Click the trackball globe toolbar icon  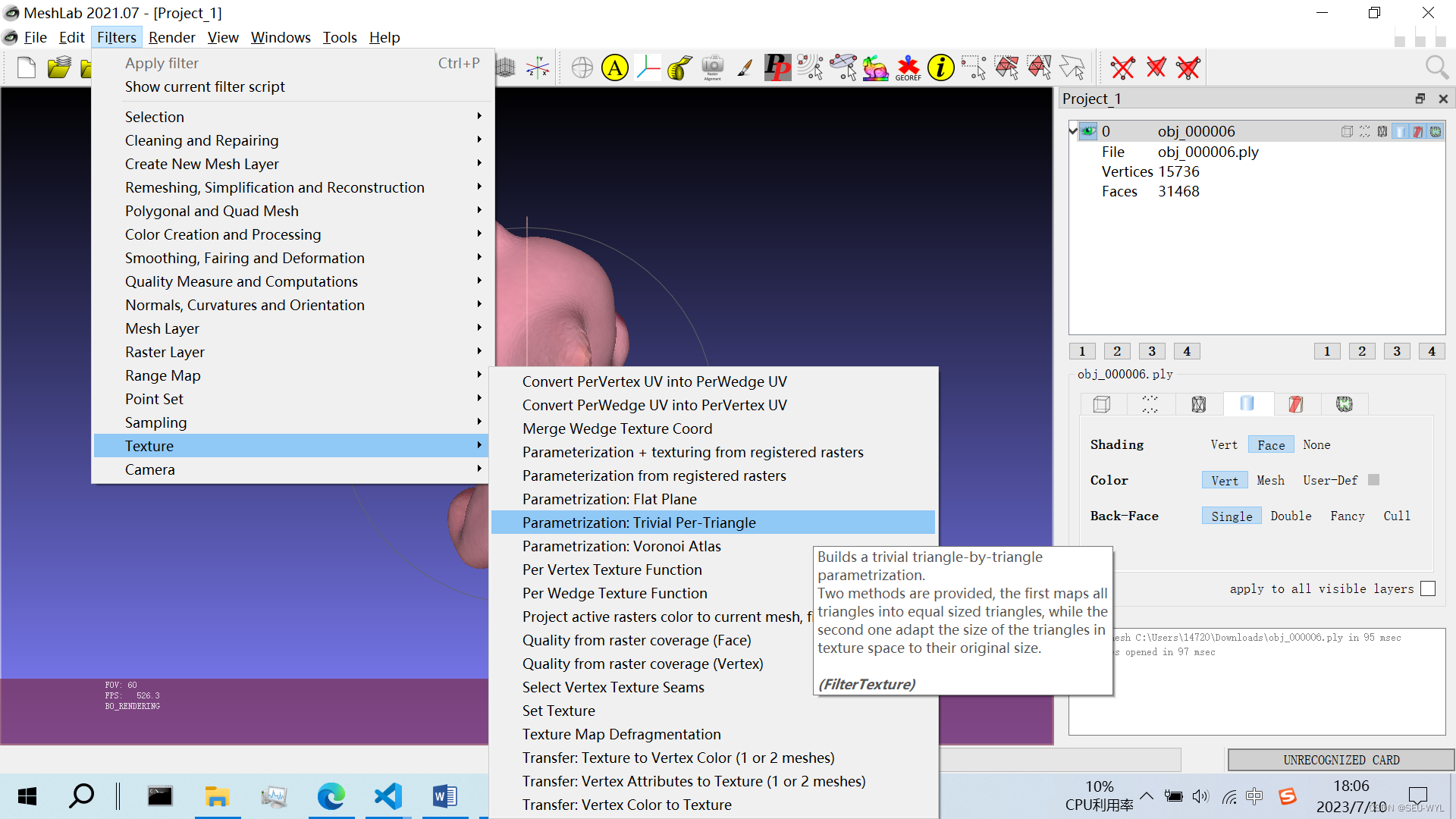coord(582,68)
